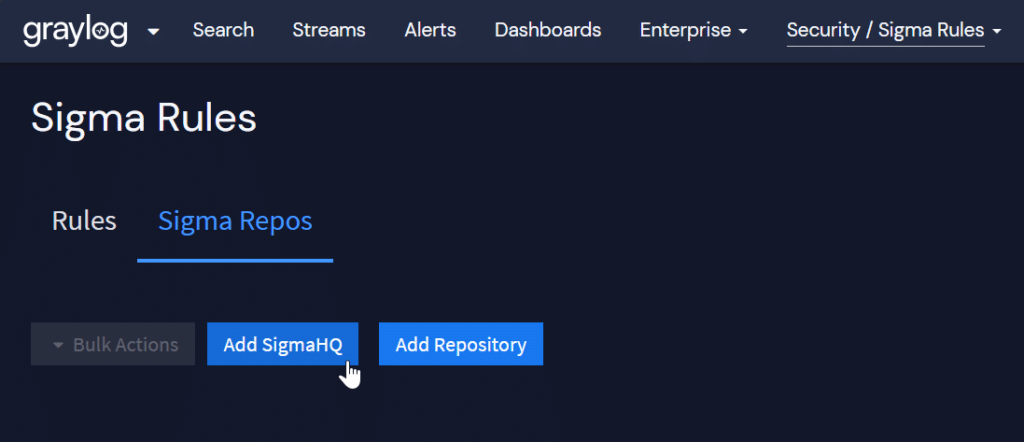Switch to the Rules tab

point(84,221)
